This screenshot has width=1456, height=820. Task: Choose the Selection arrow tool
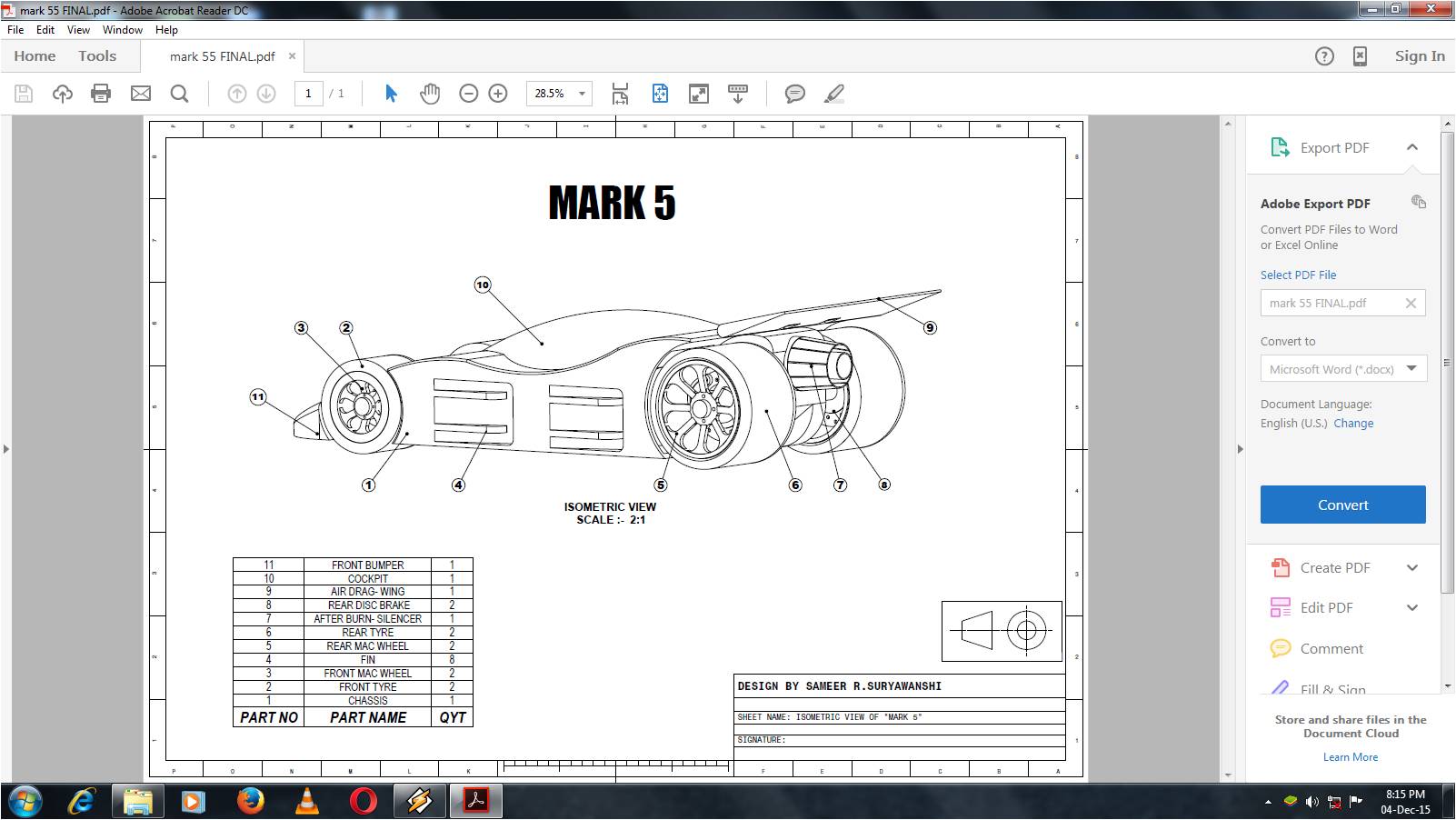(391, 93)
